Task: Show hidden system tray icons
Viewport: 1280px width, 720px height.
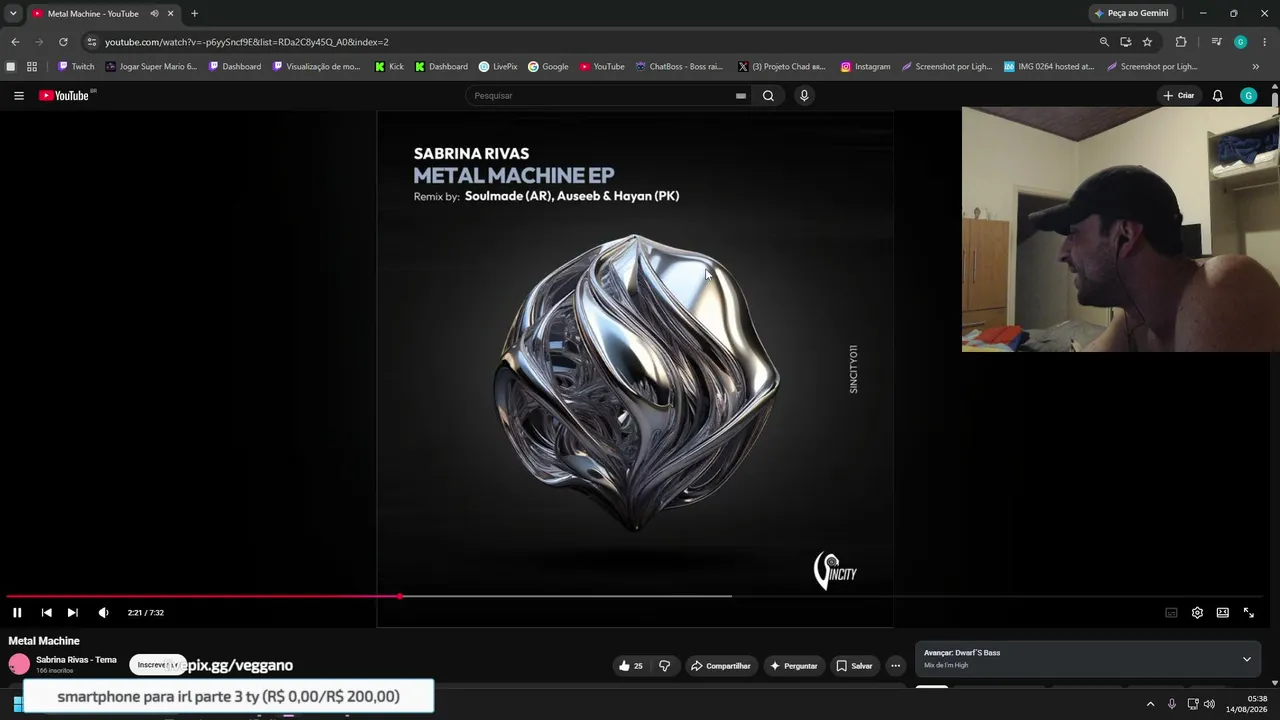Action: click(x=1150, y=704)
